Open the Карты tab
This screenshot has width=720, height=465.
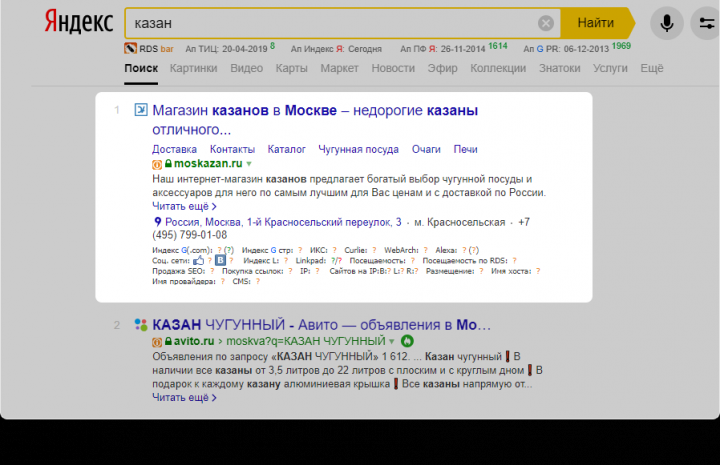coord(292,68)
